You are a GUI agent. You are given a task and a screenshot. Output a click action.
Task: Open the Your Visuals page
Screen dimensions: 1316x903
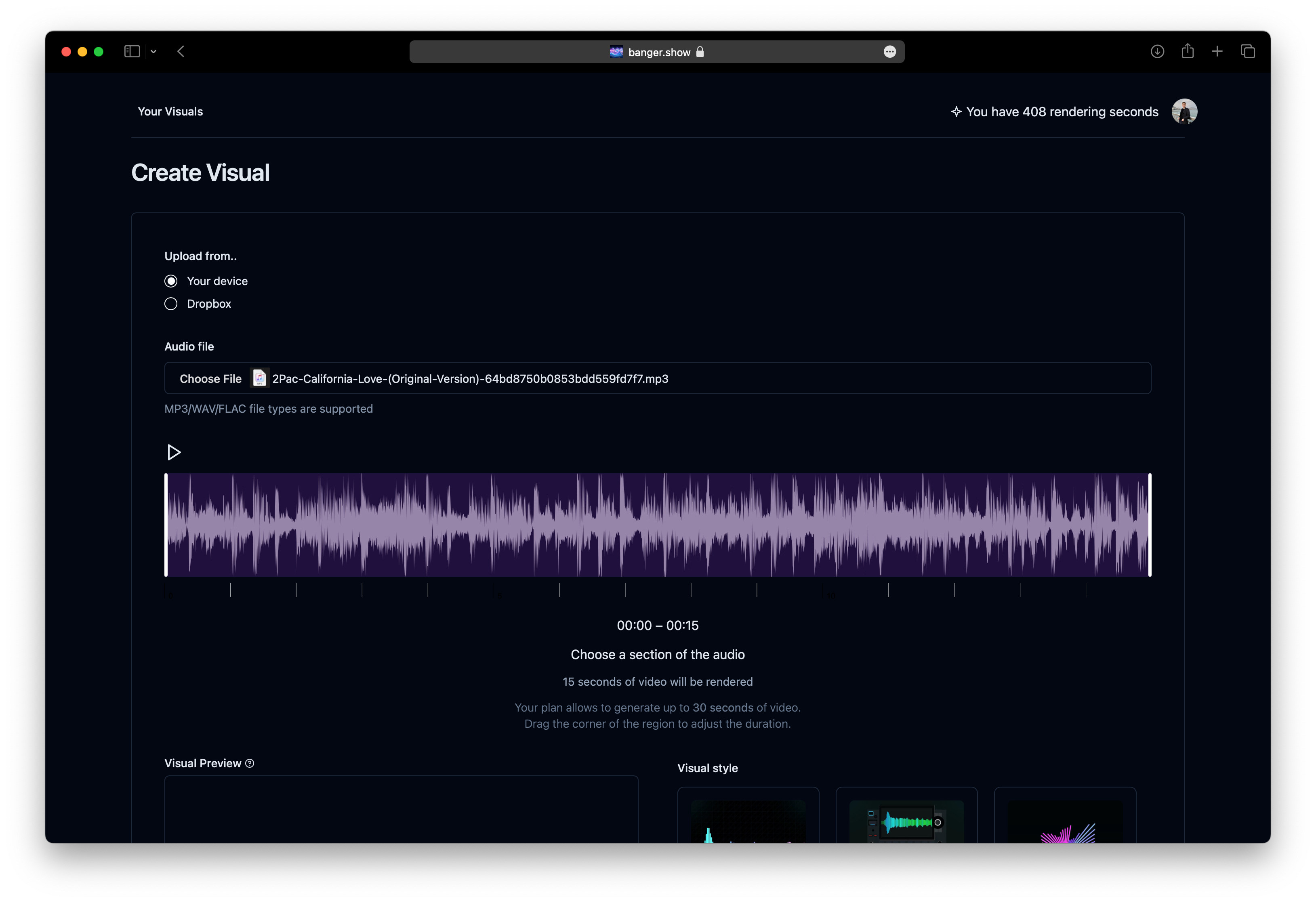click(170, 111)
